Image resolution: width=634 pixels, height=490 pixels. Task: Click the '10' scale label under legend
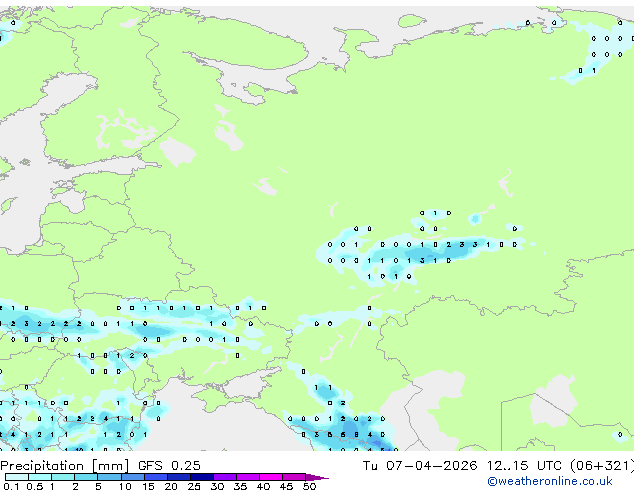[125, 486]
